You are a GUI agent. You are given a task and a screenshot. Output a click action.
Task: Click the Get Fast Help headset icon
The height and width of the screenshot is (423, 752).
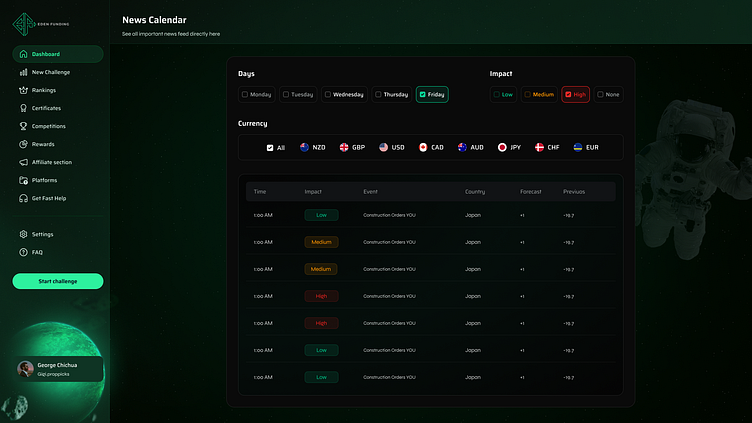coord(23,198)
